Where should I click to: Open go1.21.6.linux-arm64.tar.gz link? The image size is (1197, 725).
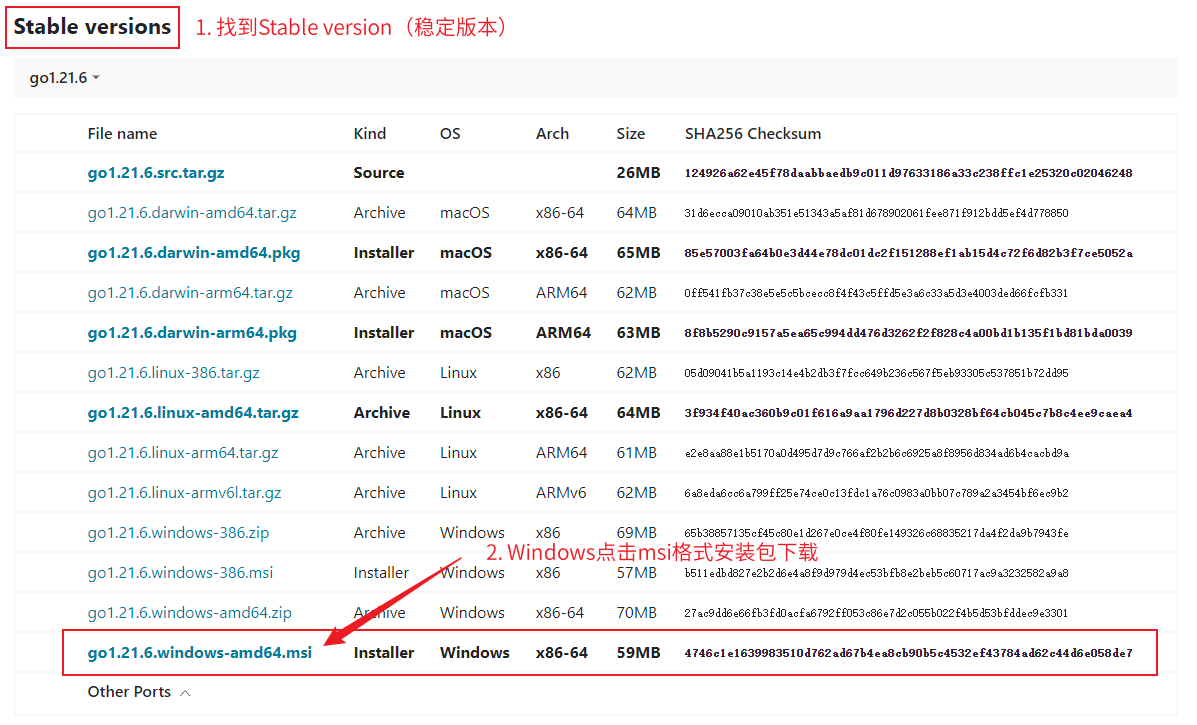183,453
